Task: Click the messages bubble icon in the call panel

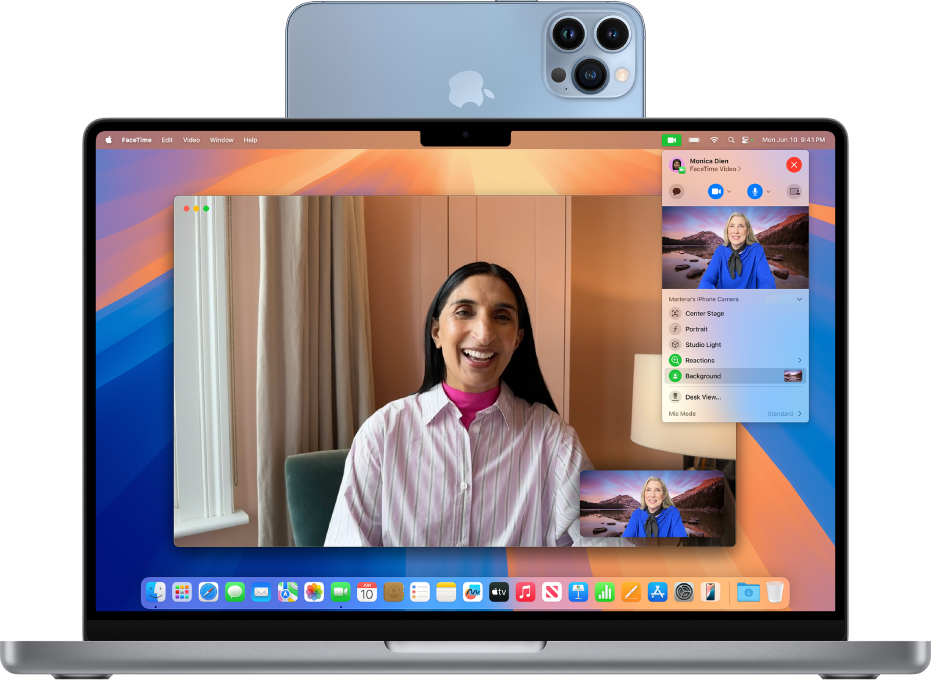Action: 676,190
